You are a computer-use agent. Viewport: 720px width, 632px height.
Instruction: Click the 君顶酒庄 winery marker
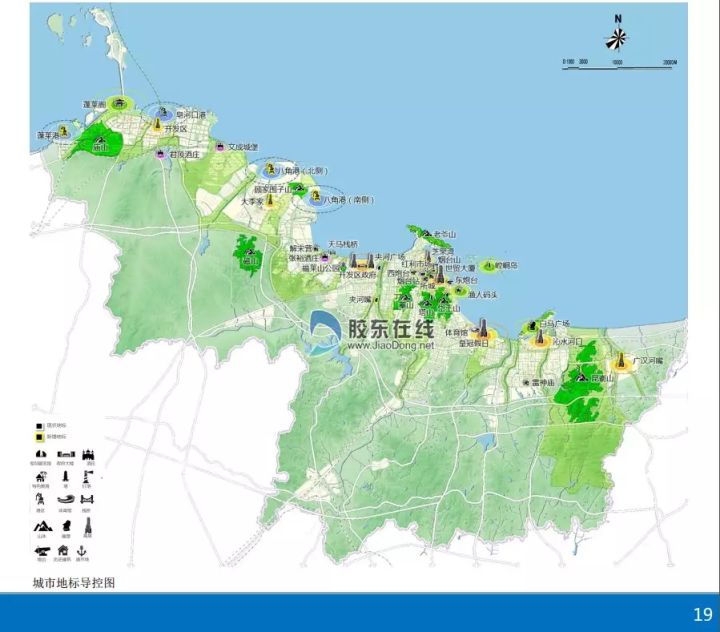tap(160, 154)
